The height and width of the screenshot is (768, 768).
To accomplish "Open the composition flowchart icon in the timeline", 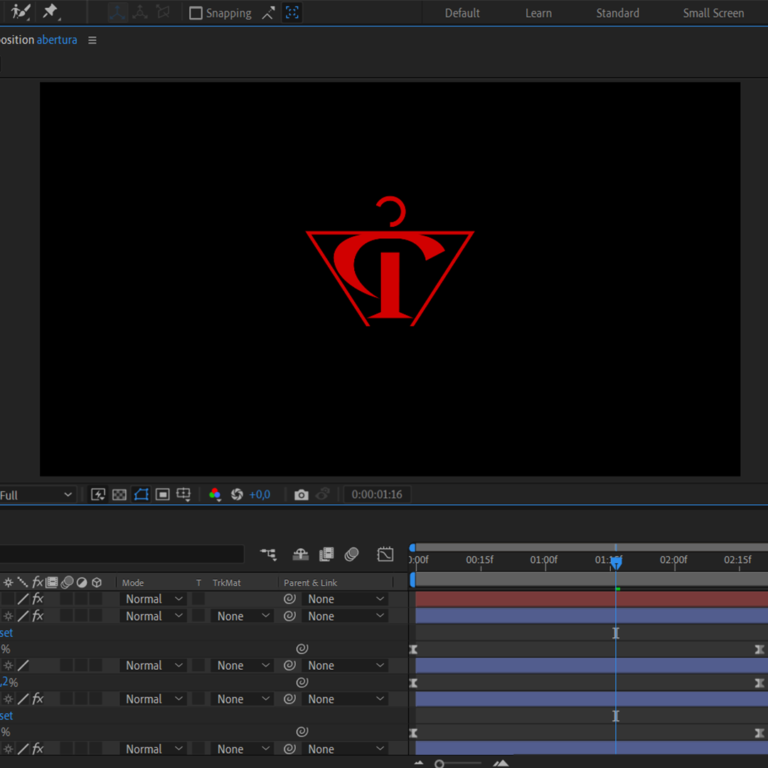I will pyautogui.click(x=268, y=555).
